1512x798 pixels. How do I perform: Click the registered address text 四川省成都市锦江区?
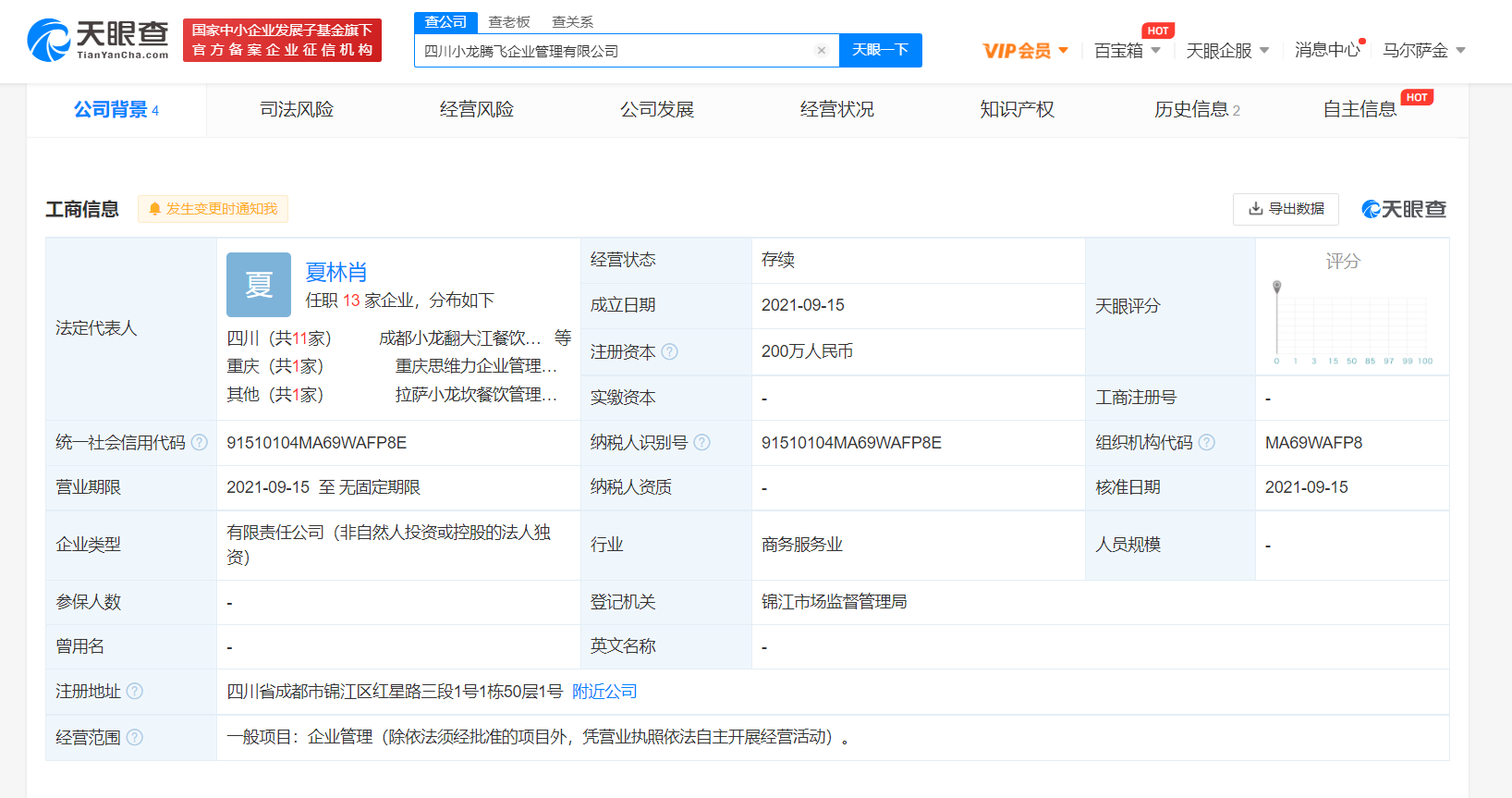395,691
